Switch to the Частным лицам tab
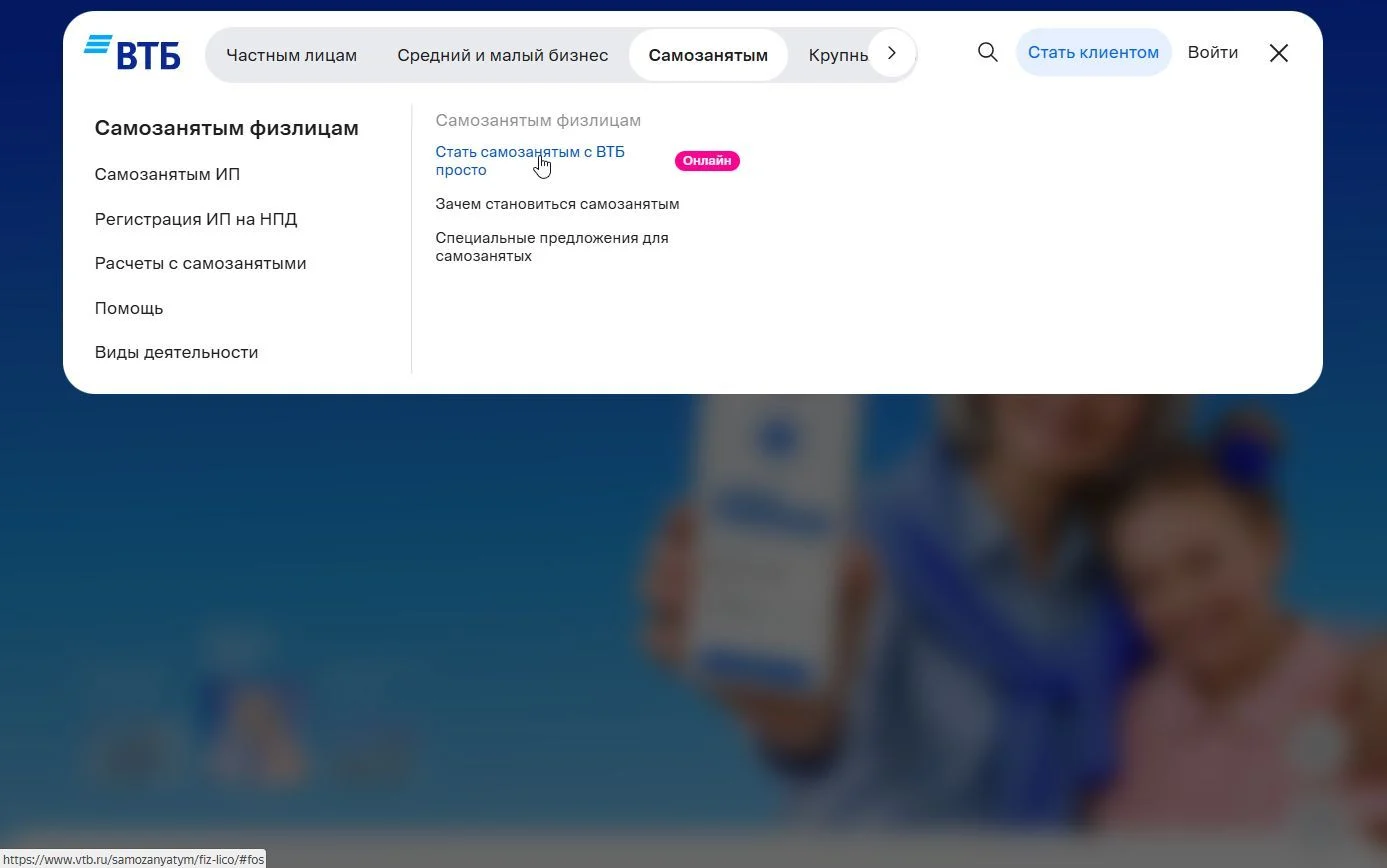This screenshot has width=1387, height=868. [x=291, y=55]
